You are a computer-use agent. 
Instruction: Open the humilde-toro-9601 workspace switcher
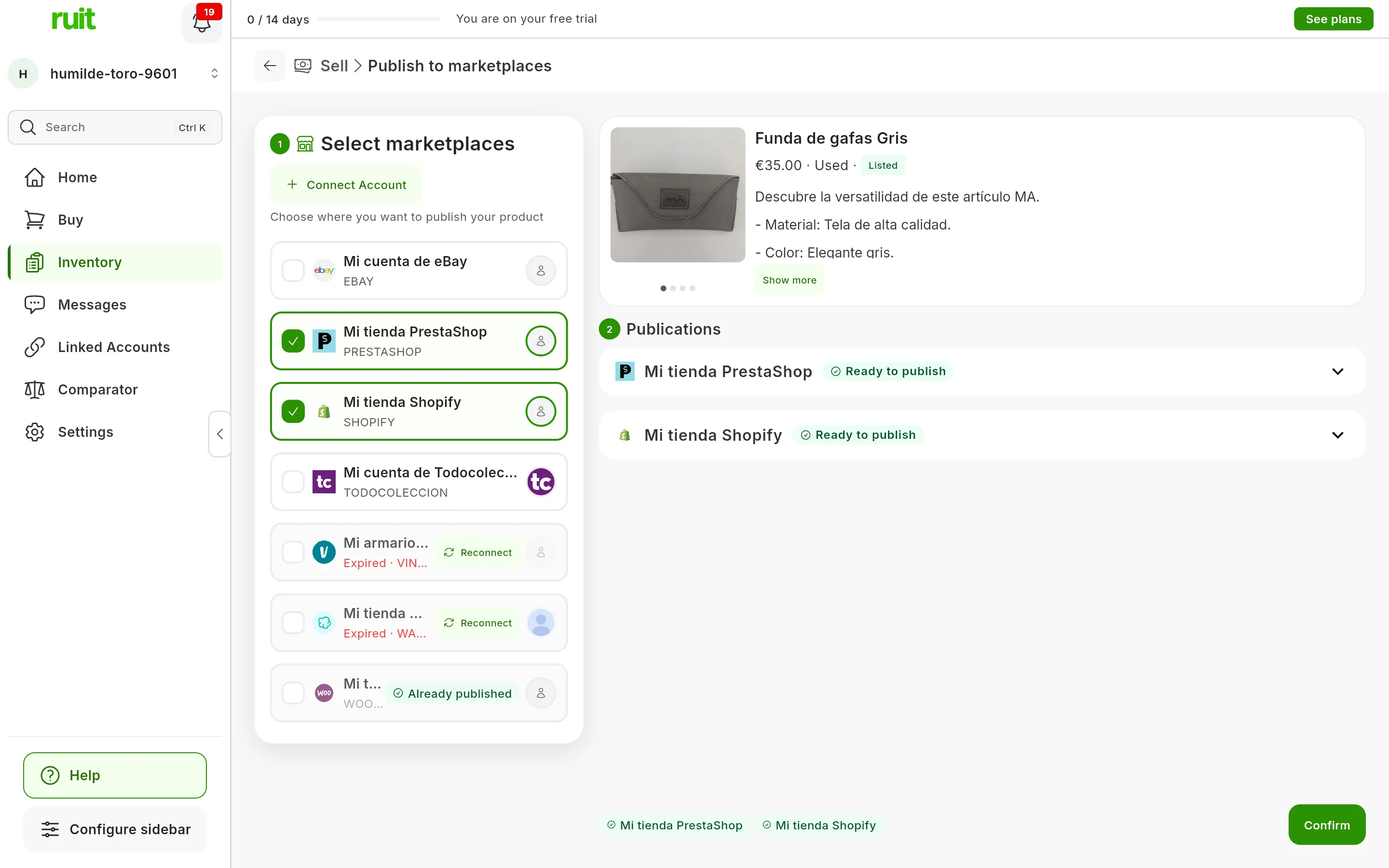pyautogui.click(x=115, y=73)
